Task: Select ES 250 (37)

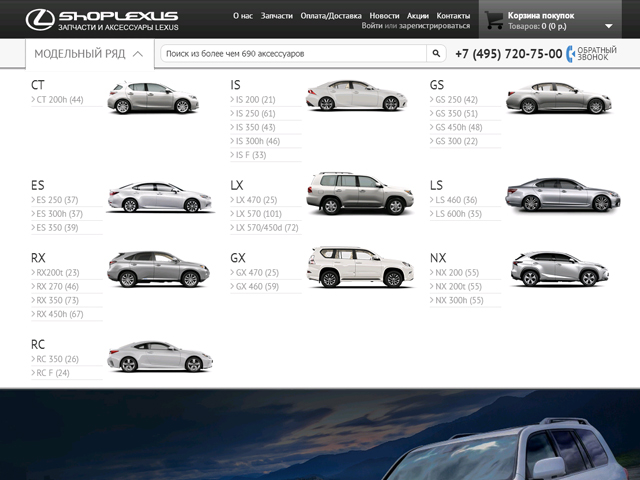Action: click(x=57, y=200)
